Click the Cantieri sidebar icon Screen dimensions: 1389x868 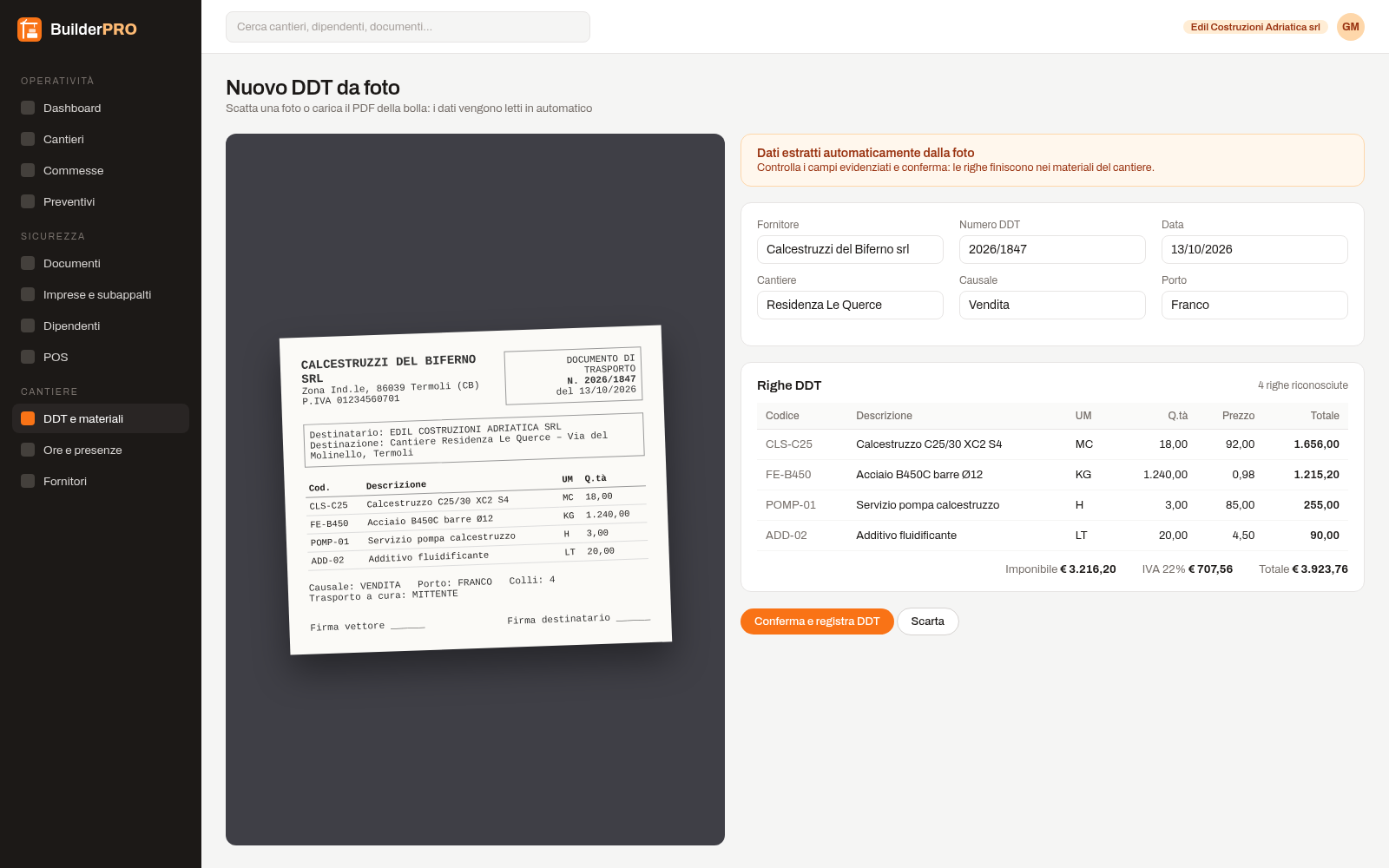pos(28,139)
